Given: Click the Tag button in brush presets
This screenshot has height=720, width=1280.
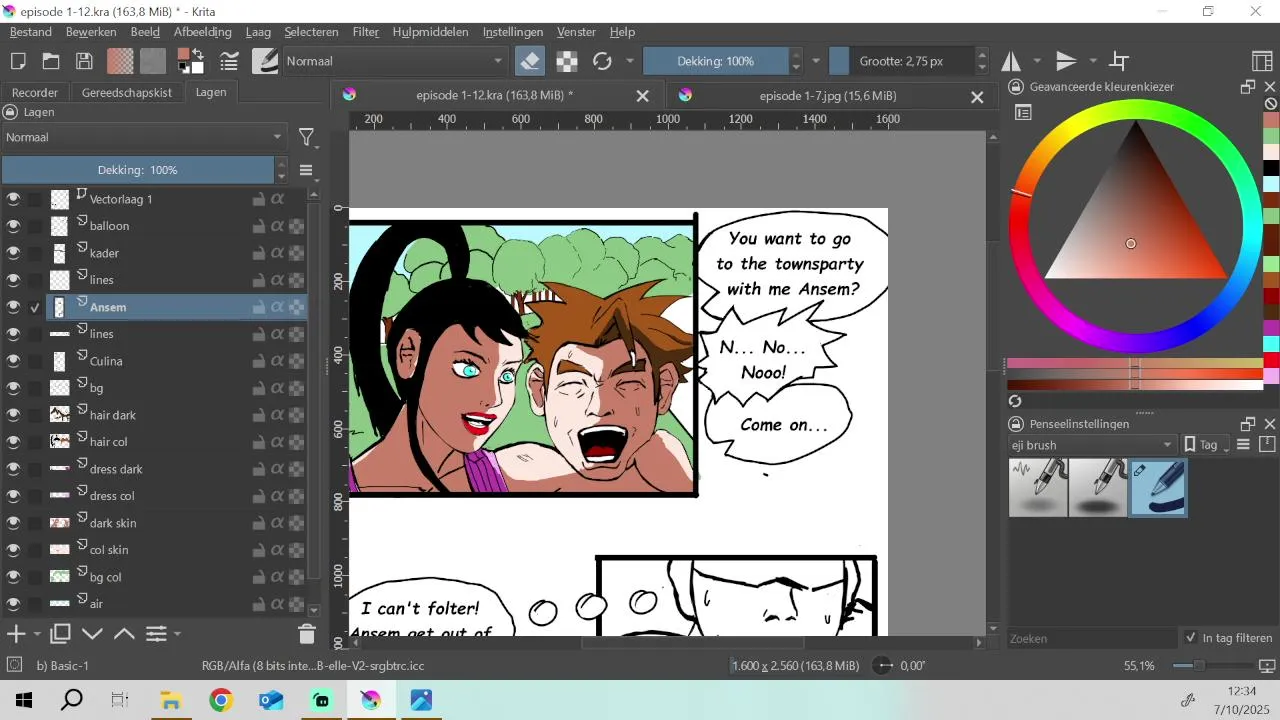Looking at the screenshot, I should pyautogui.click(x=1206, y=445).
